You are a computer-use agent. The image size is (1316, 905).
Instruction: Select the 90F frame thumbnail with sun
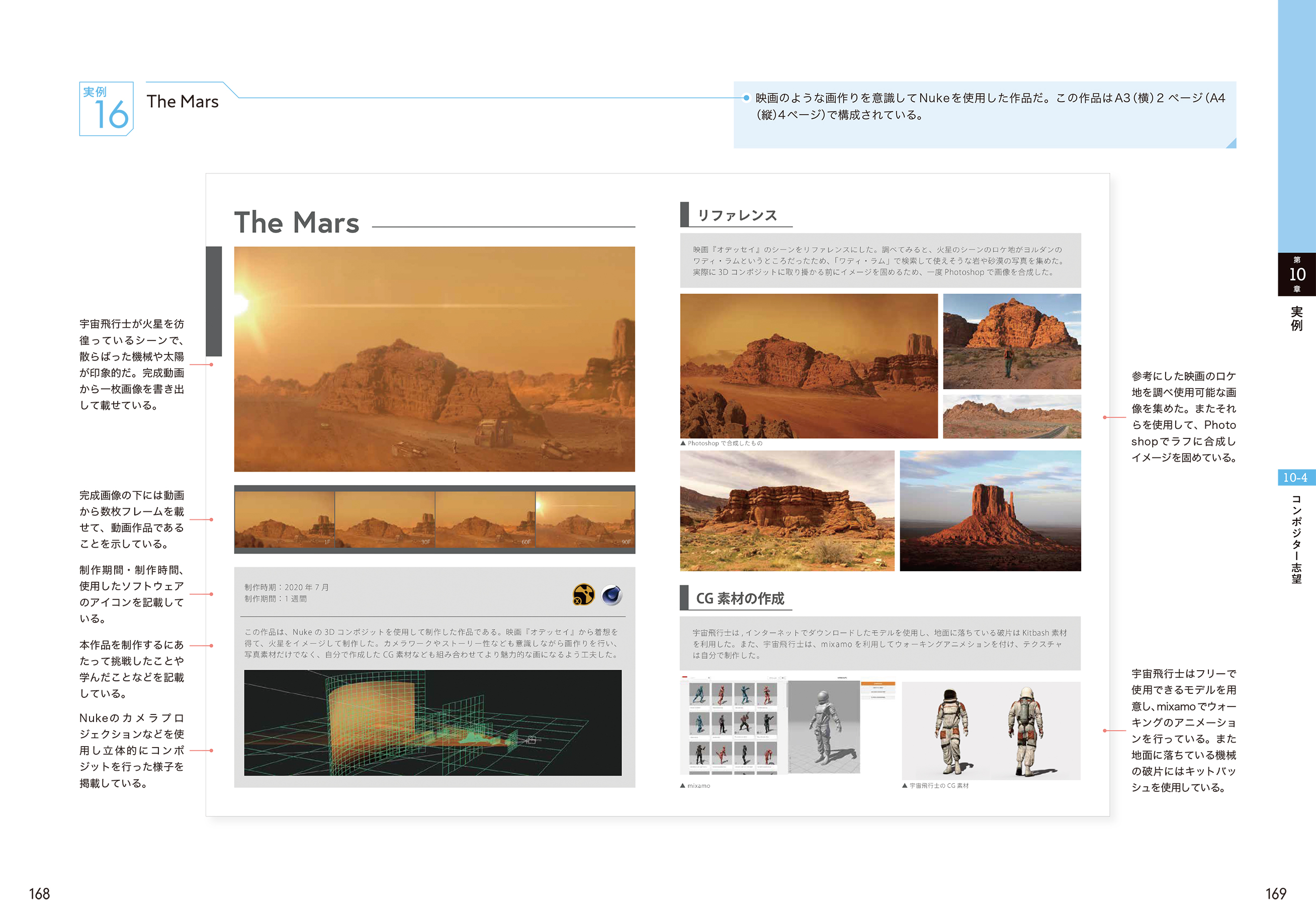pos(585,519)
